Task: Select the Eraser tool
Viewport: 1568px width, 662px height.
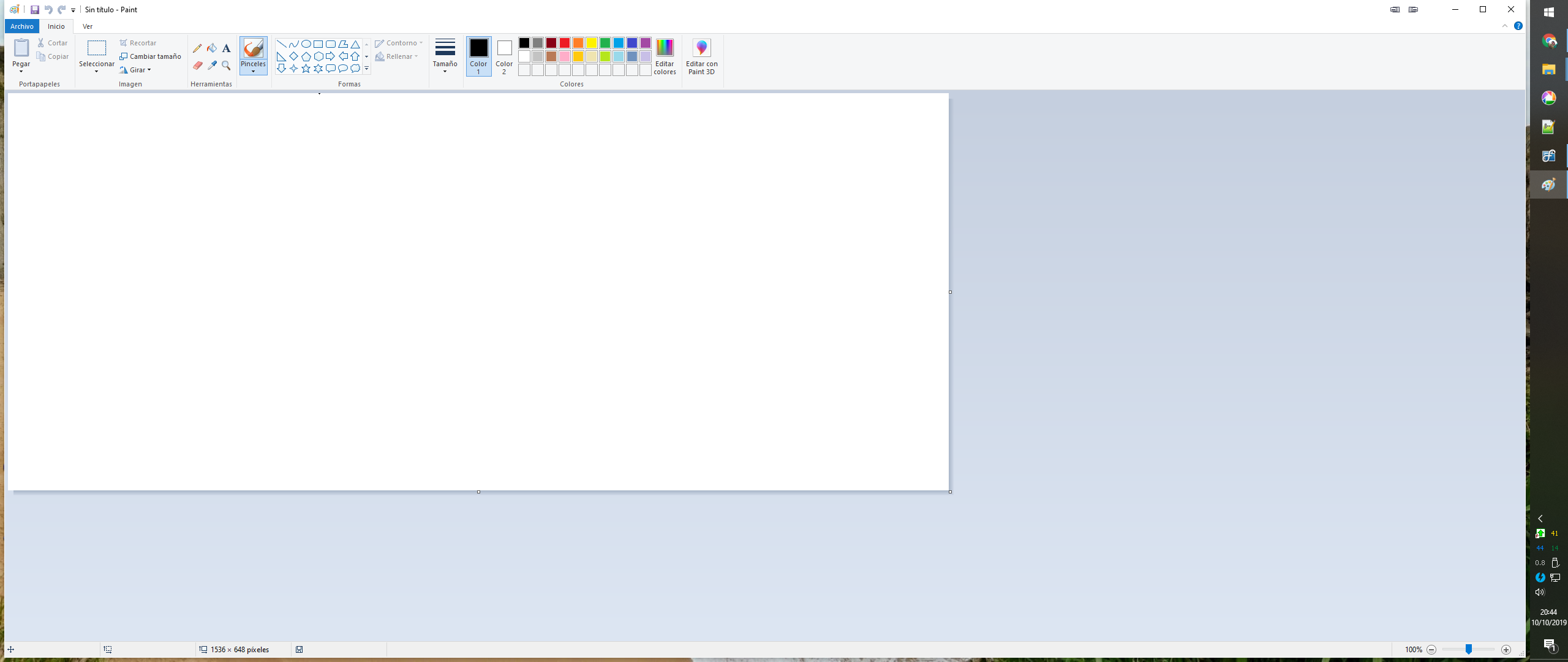Action: point(197,65)
